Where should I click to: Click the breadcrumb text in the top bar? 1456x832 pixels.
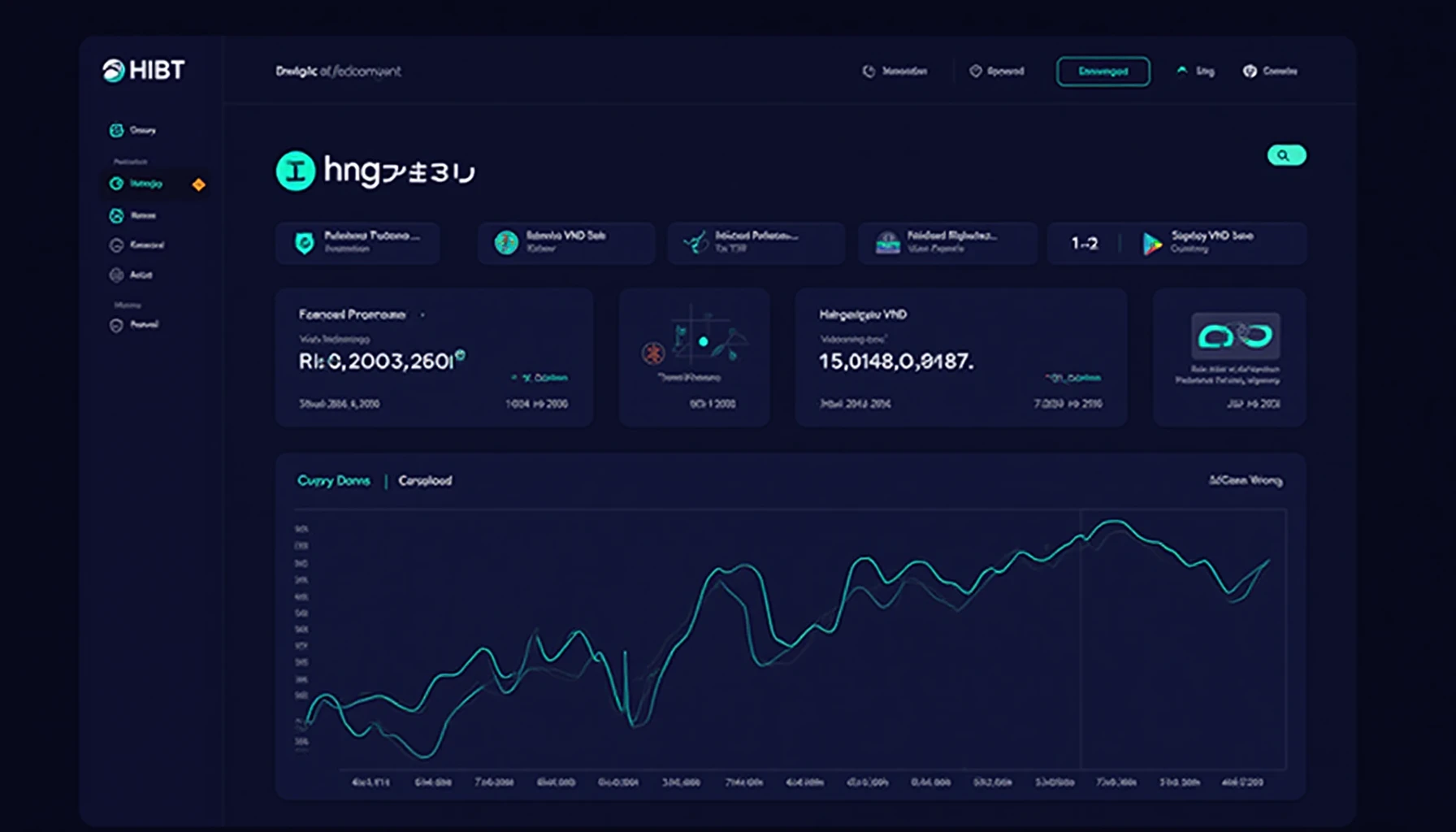(338, 71)
